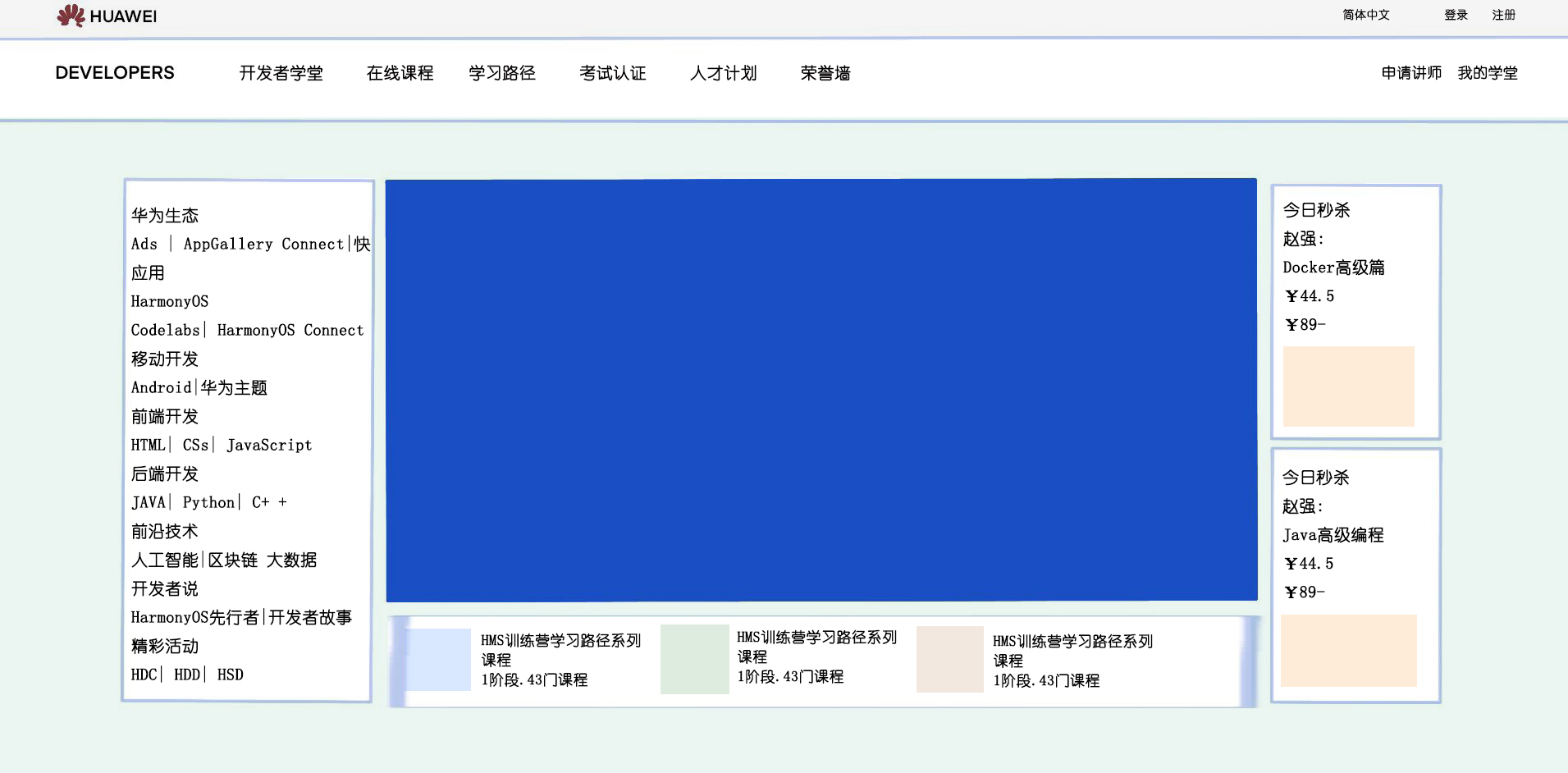Open the AppGallery Connect link
The image size is (1568, 773).
263,244
